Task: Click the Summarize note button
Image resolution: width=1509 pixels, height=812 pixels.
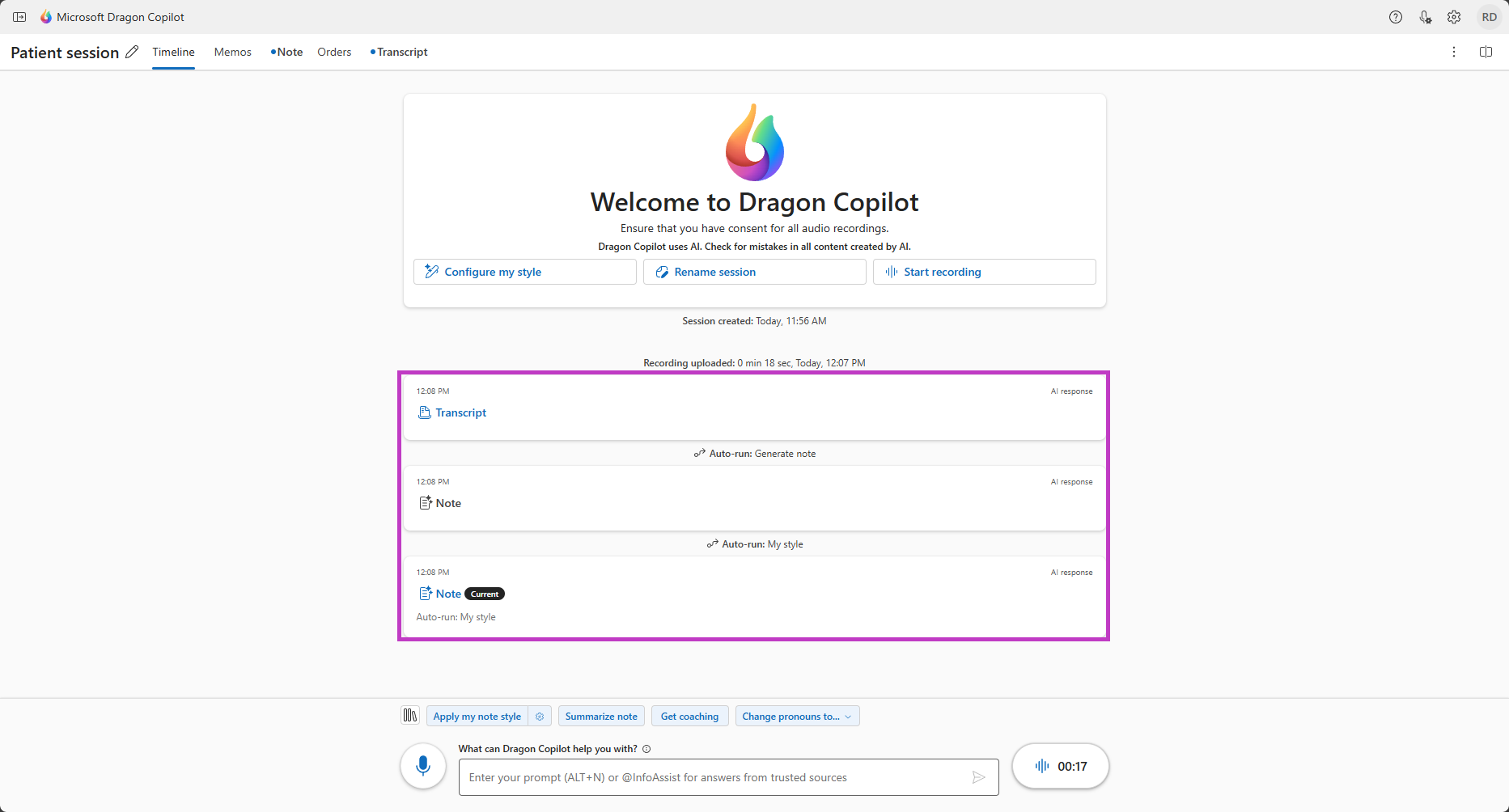Action: [x=601, y=717]
